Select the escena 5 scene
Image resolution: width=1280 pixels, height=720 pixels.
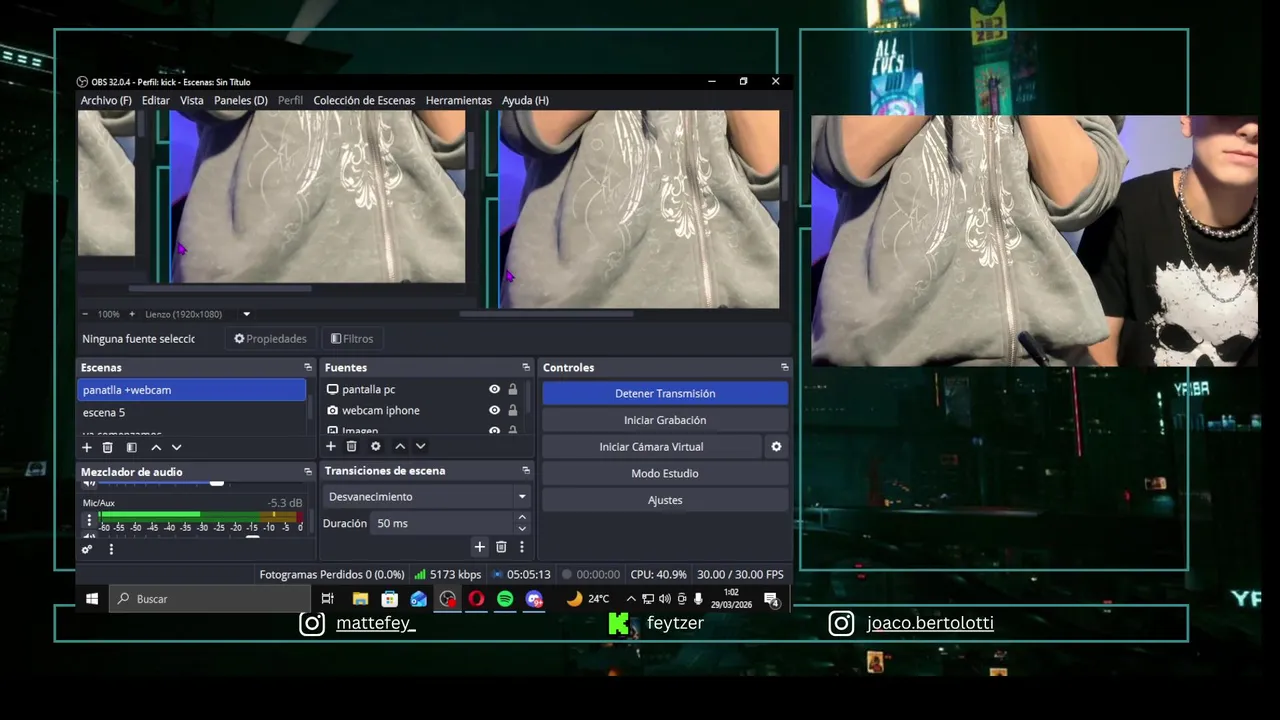[x=192, y=412]
